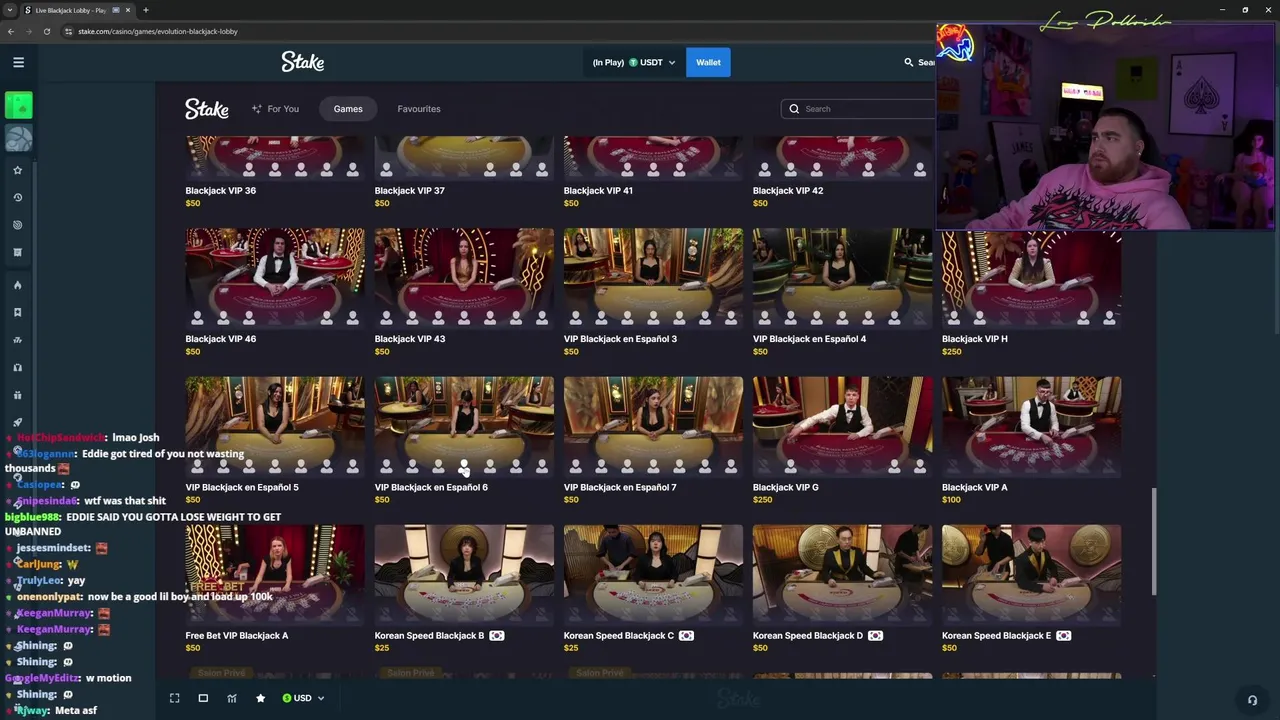
Task: Open the Blackjack VIP 42 table
Action: click(x=842, y=171)
